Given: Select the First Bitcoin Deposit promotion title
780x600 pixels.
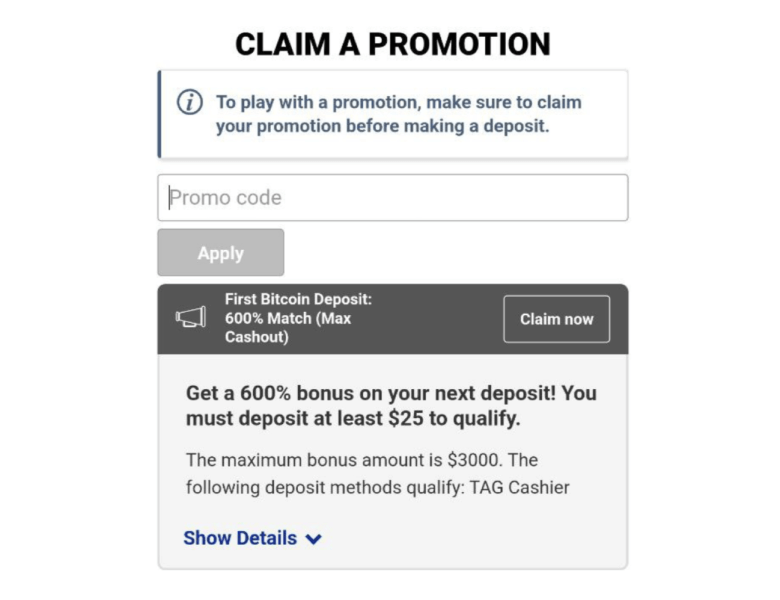Looking at the screenshot, I should pos(298,299).
